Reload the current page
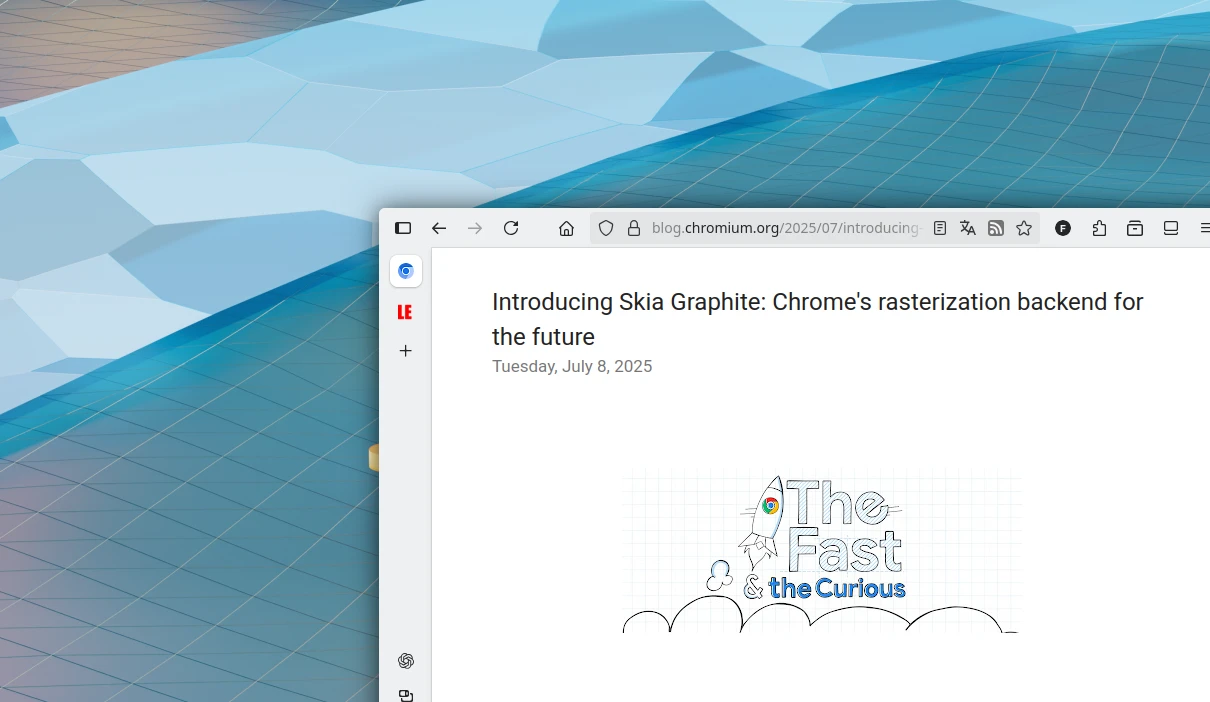 tap(511, 228)
